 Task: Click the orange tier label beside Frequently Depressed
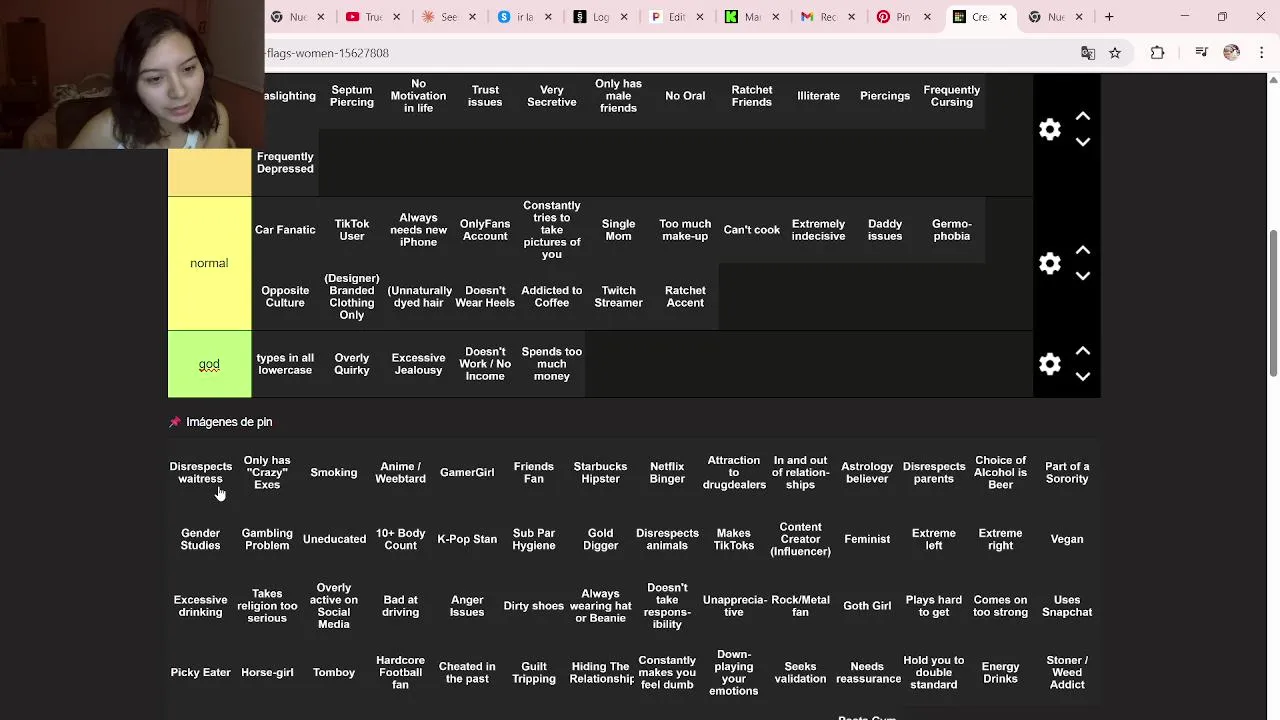[209, 172]
